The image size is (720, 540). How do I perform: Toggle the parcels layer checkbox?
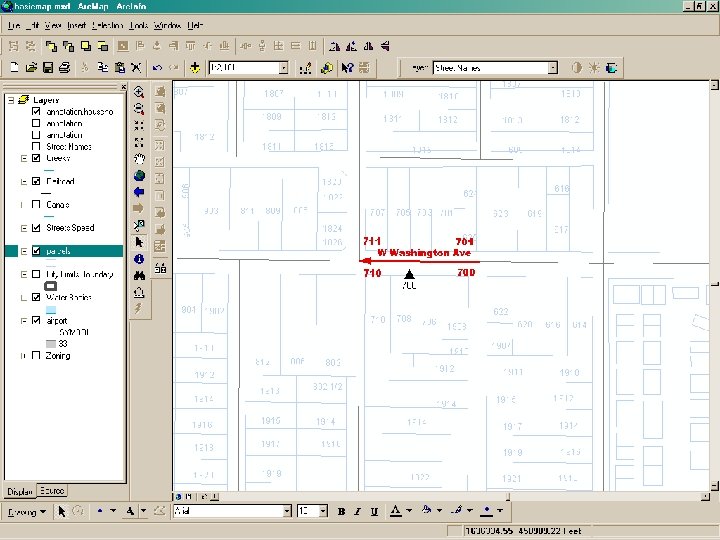(x=36, y=251)
